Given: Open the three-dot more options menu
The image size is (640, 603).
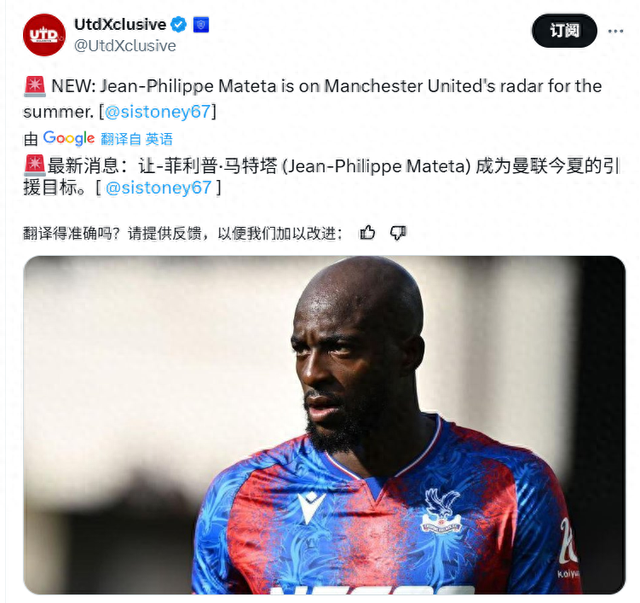Looking at the screenshot, I should [x=616, y=31].
